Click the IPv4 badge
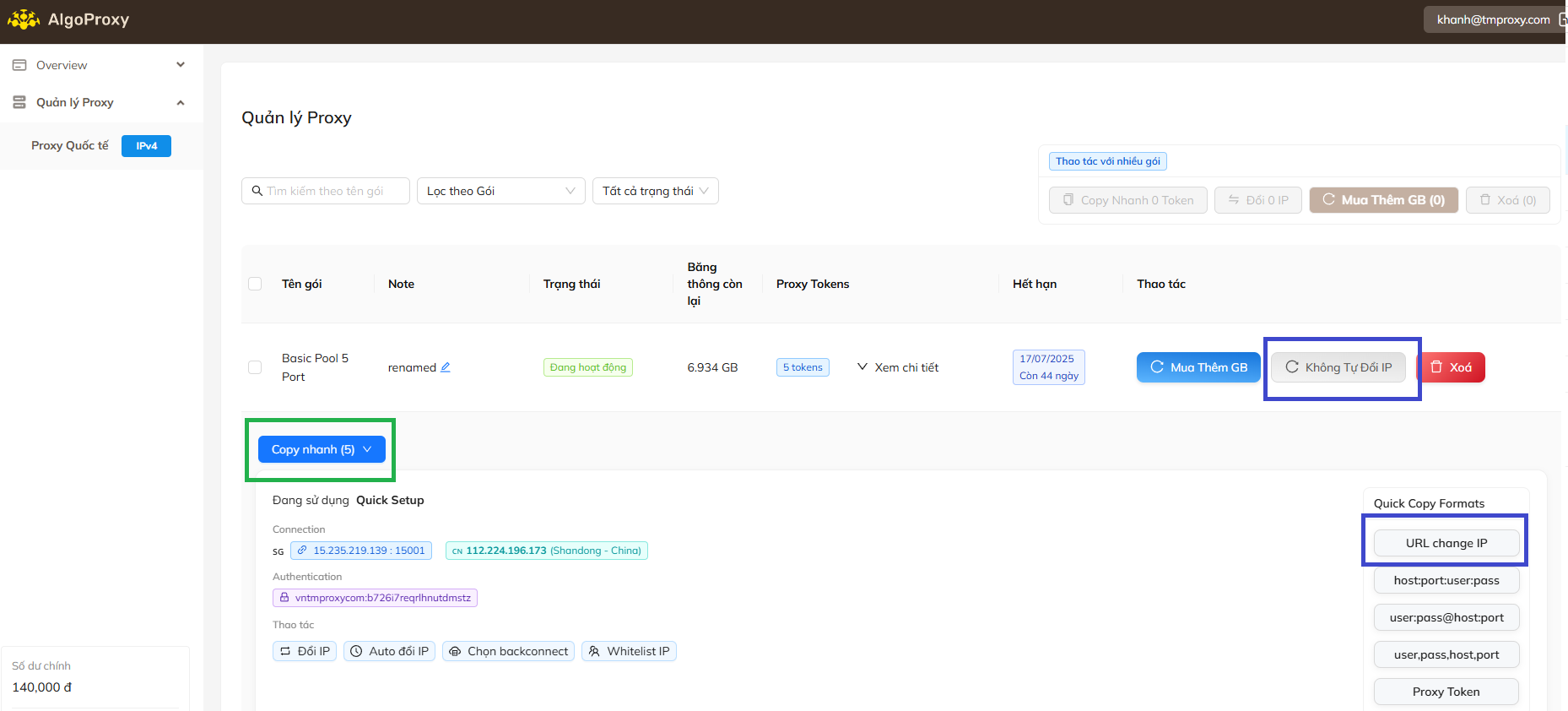Viewport: 1568px width, 711px height. click(x=146, y=146)
